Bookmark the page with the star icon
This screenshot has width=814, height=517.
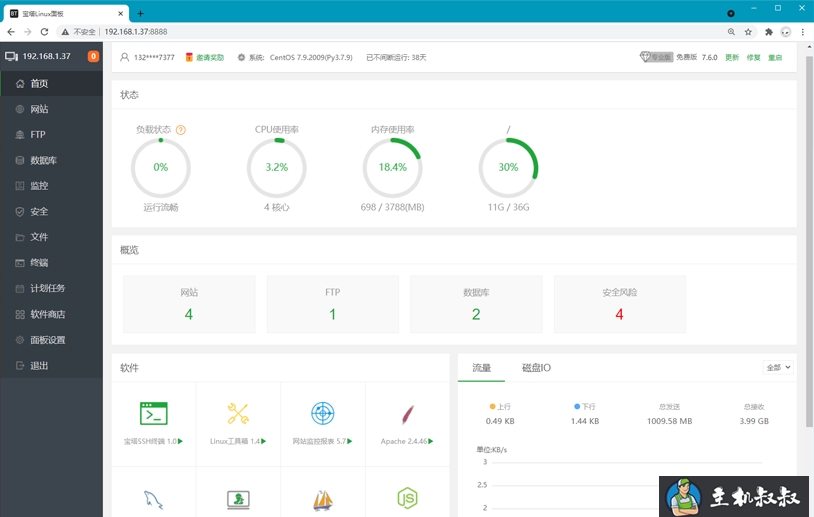748,32
